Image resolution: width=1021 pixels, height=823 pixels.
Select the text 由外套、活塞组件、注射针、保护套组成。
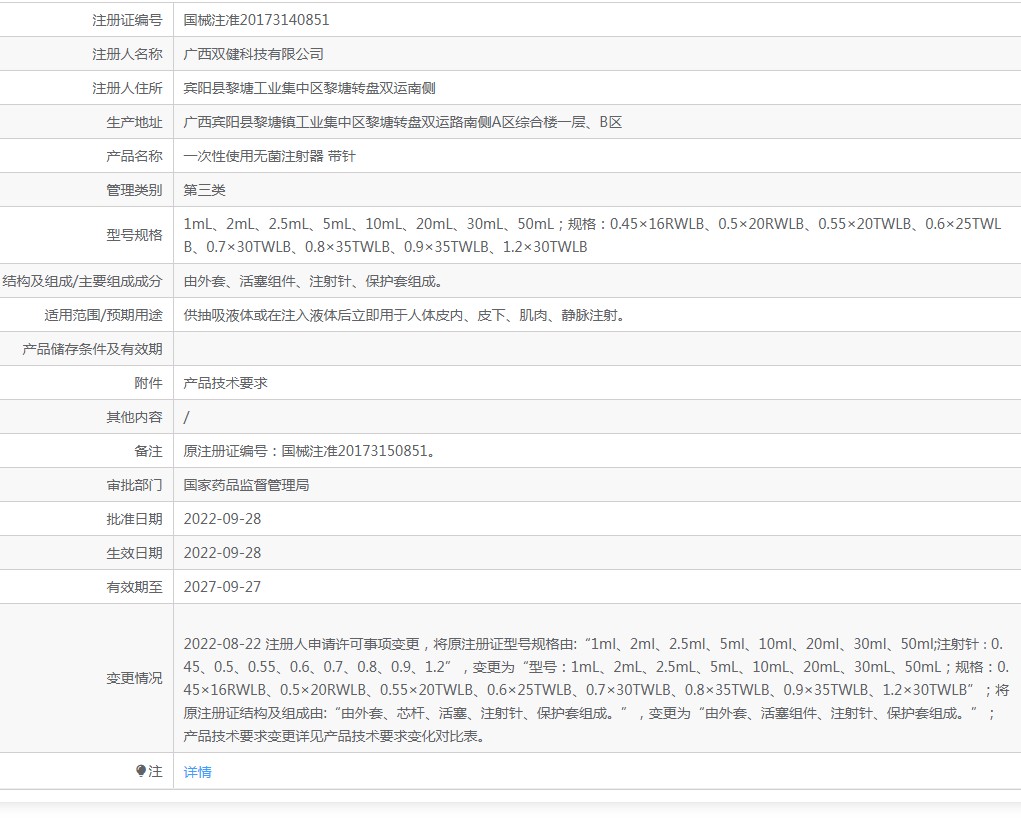coord(313,281)
